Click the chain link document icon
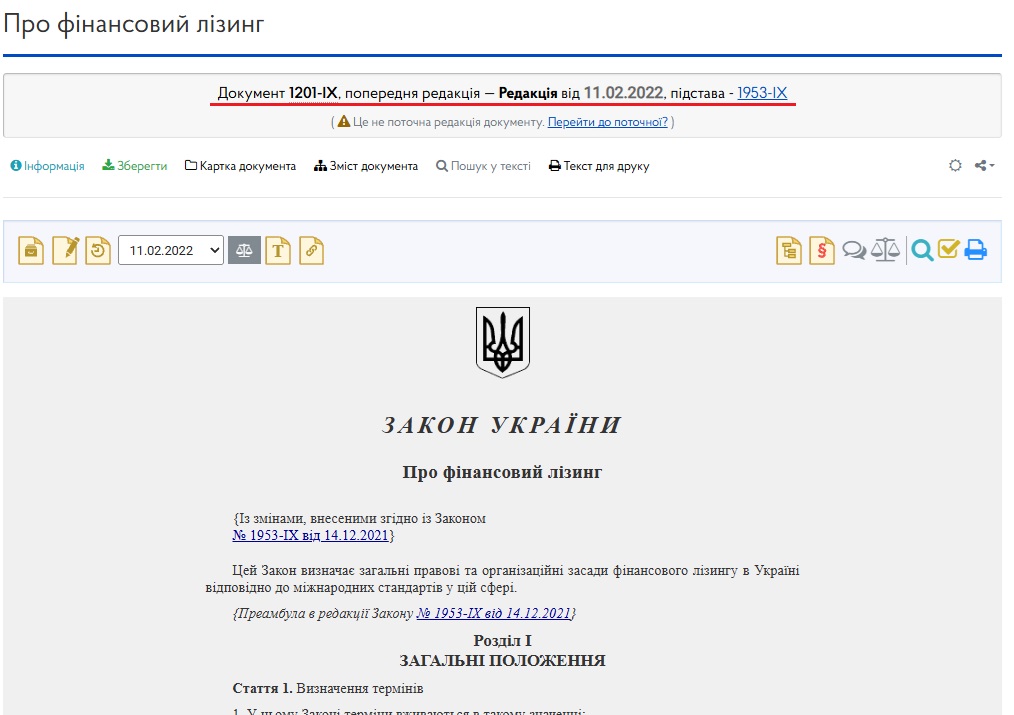The height and width of the screenshot is (715, 1014). (311, 251)
